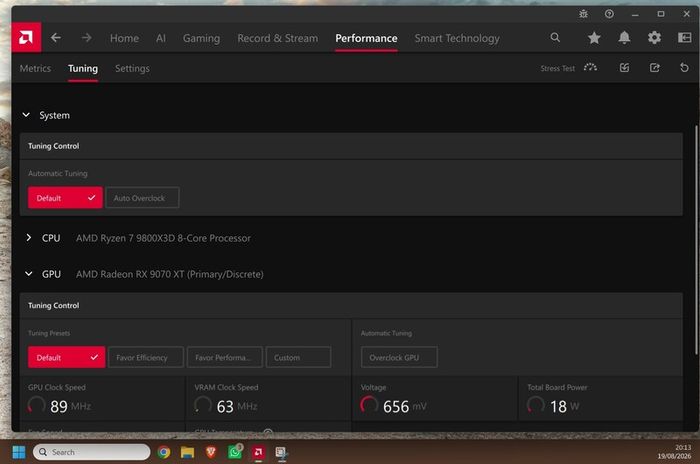Open the Settings sub-tab
The image size is (700, 464).
[132, 68]
